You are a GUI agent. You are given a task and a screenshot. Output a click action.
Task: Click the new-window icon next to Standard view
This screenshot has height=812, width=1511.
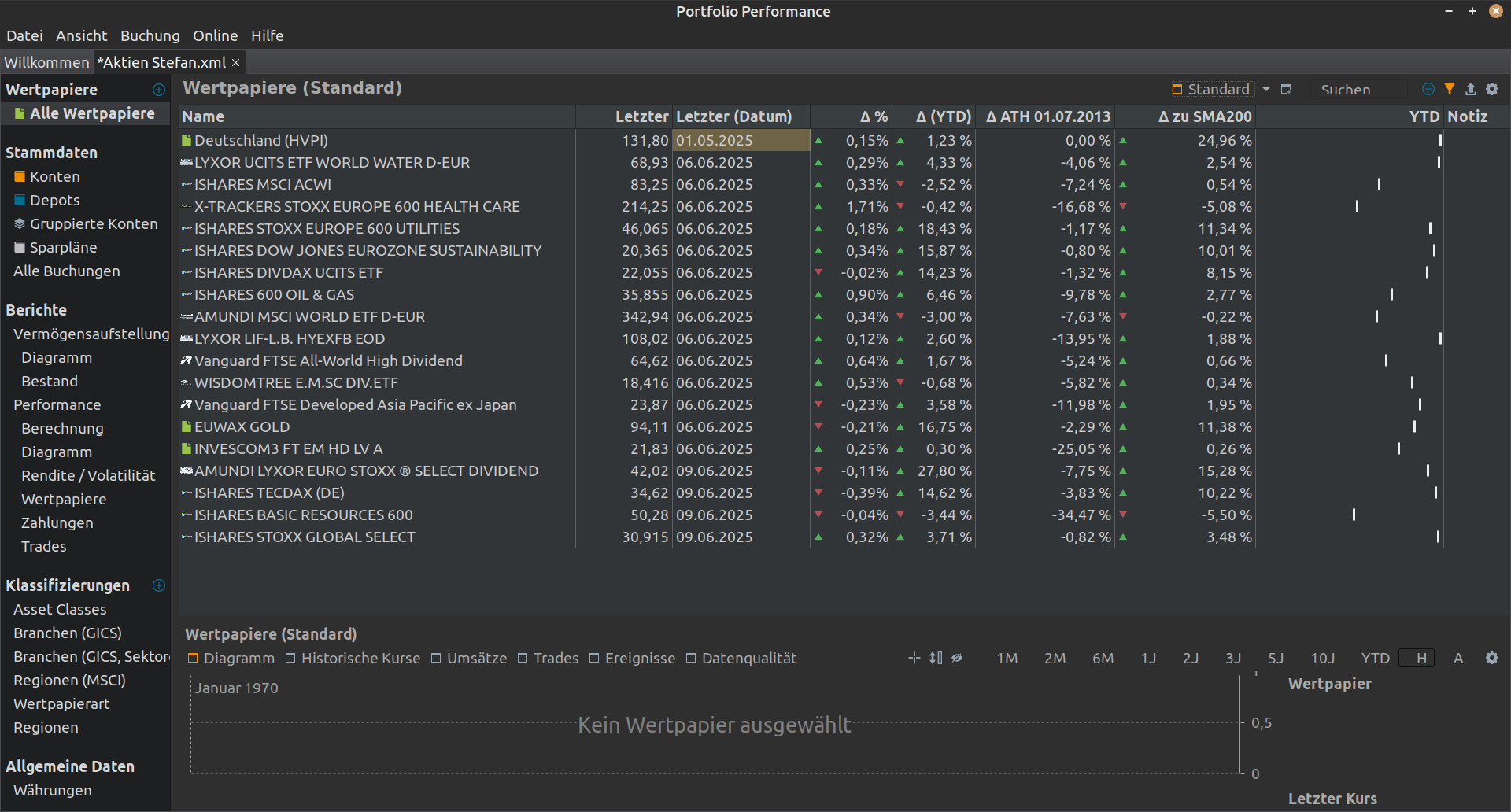pyautogui.click(x=1286, y=89)
